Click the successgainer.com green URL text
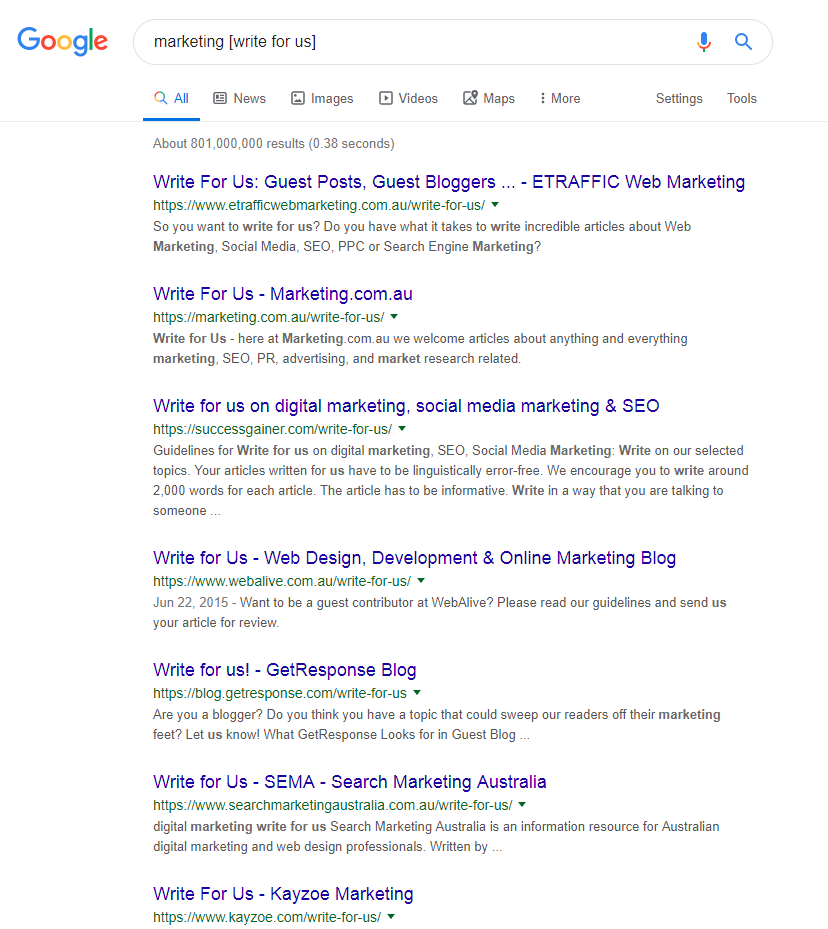 (272, 429)
